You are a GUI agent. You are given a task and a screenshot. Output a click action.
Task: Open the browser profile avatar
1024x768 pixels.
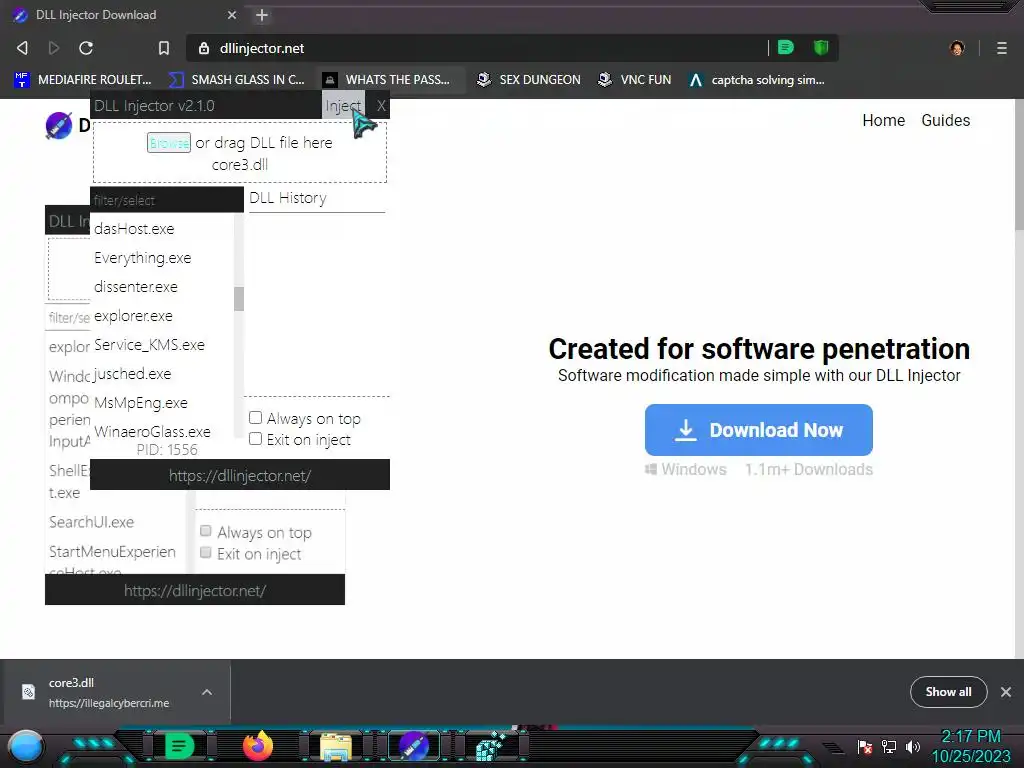coord(957,48)
